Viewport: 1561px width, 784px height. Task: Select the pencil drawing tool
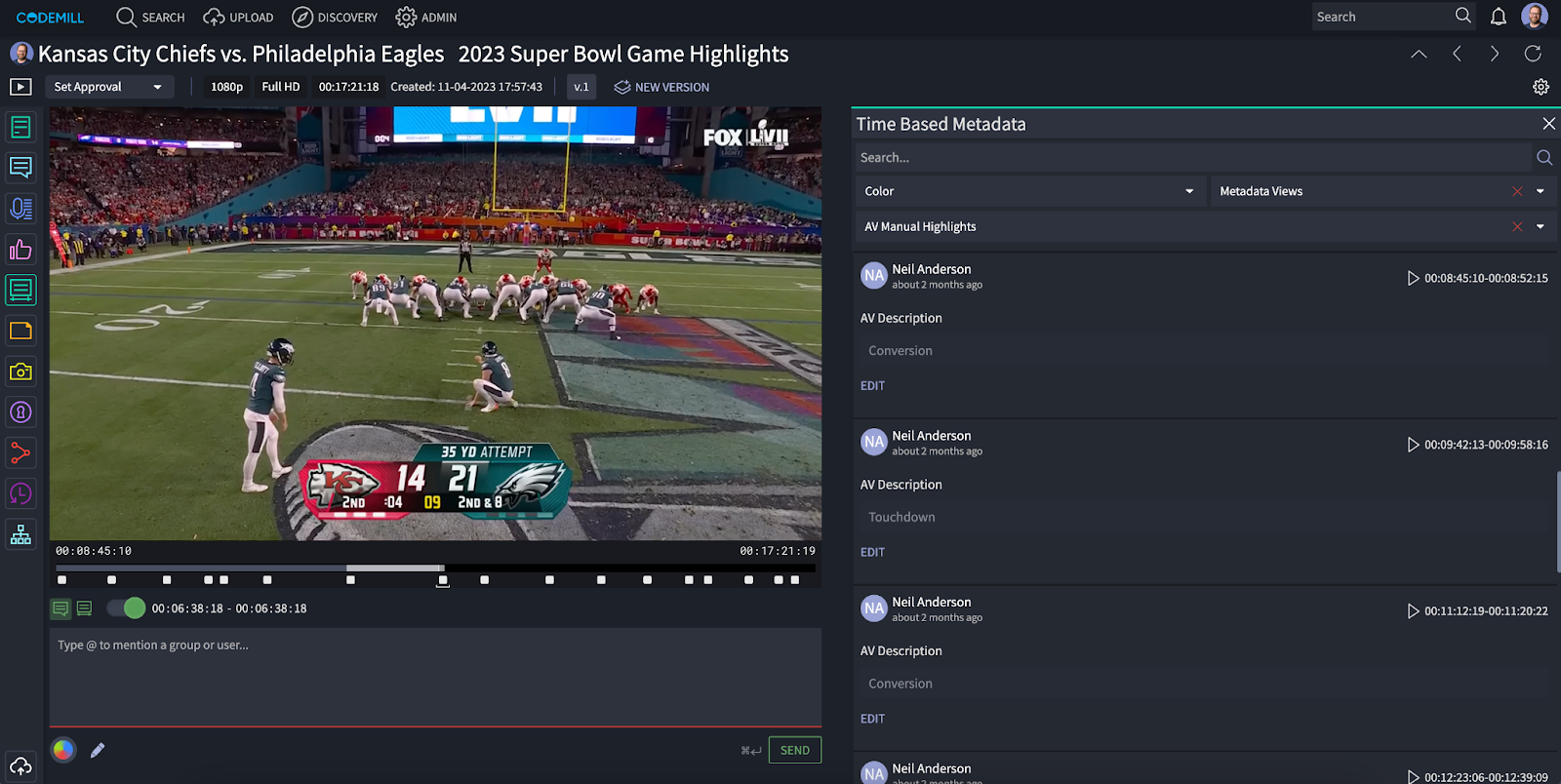tap(98, 750)
